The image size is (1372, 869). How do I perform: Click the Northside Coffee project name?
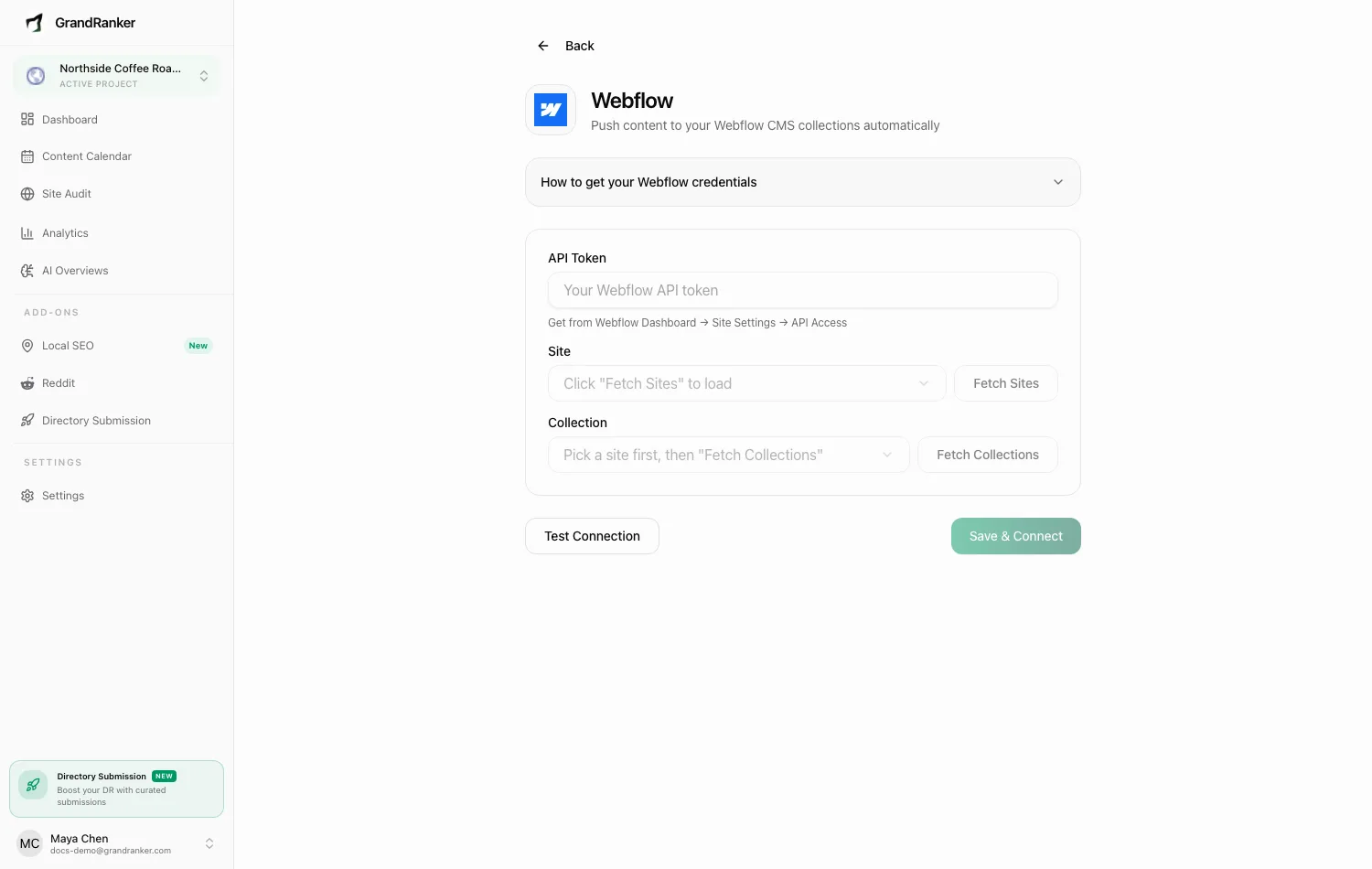(120, 69)
